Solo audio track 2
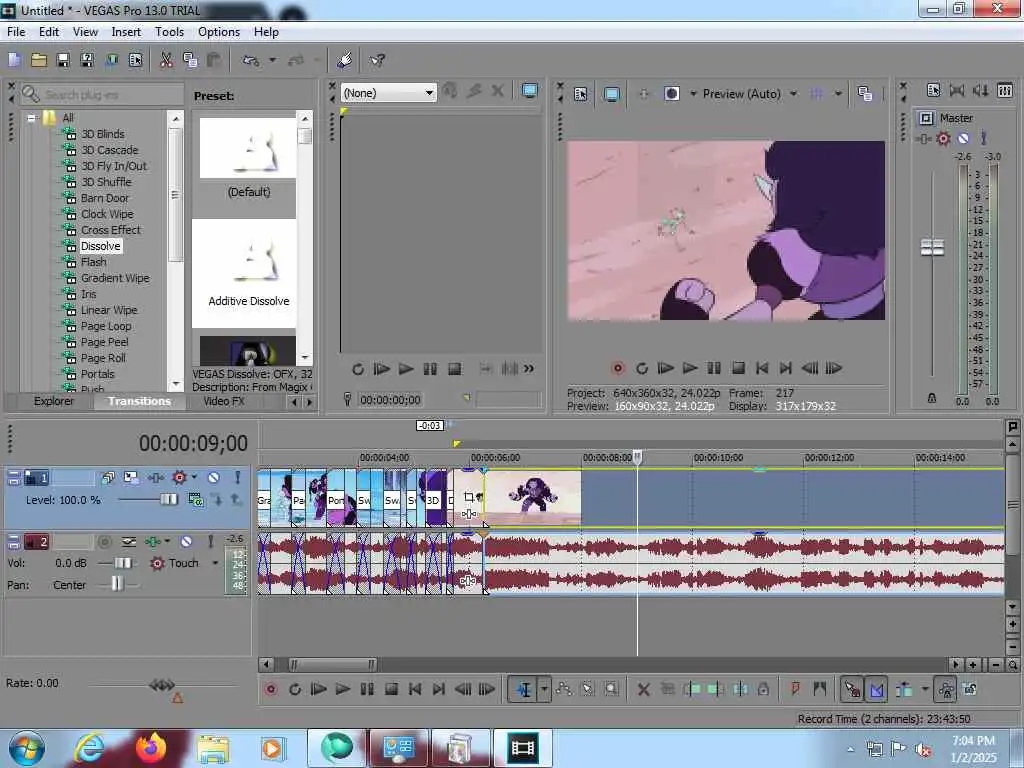The height and width of the screenshot is (768, 1024). coord(210,542)
